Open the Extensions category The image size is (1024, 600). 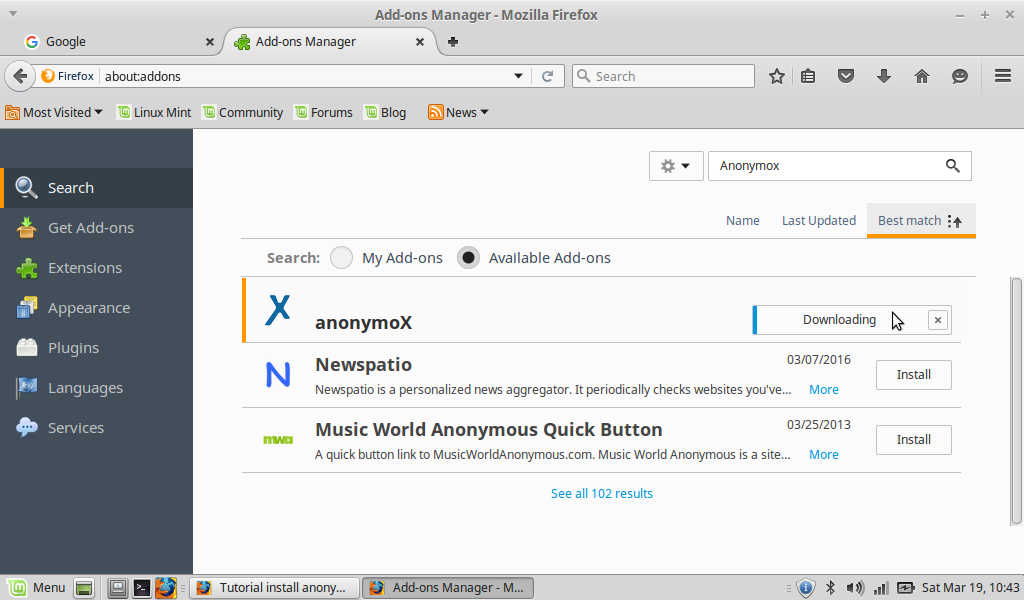click(x=97, y=268)
